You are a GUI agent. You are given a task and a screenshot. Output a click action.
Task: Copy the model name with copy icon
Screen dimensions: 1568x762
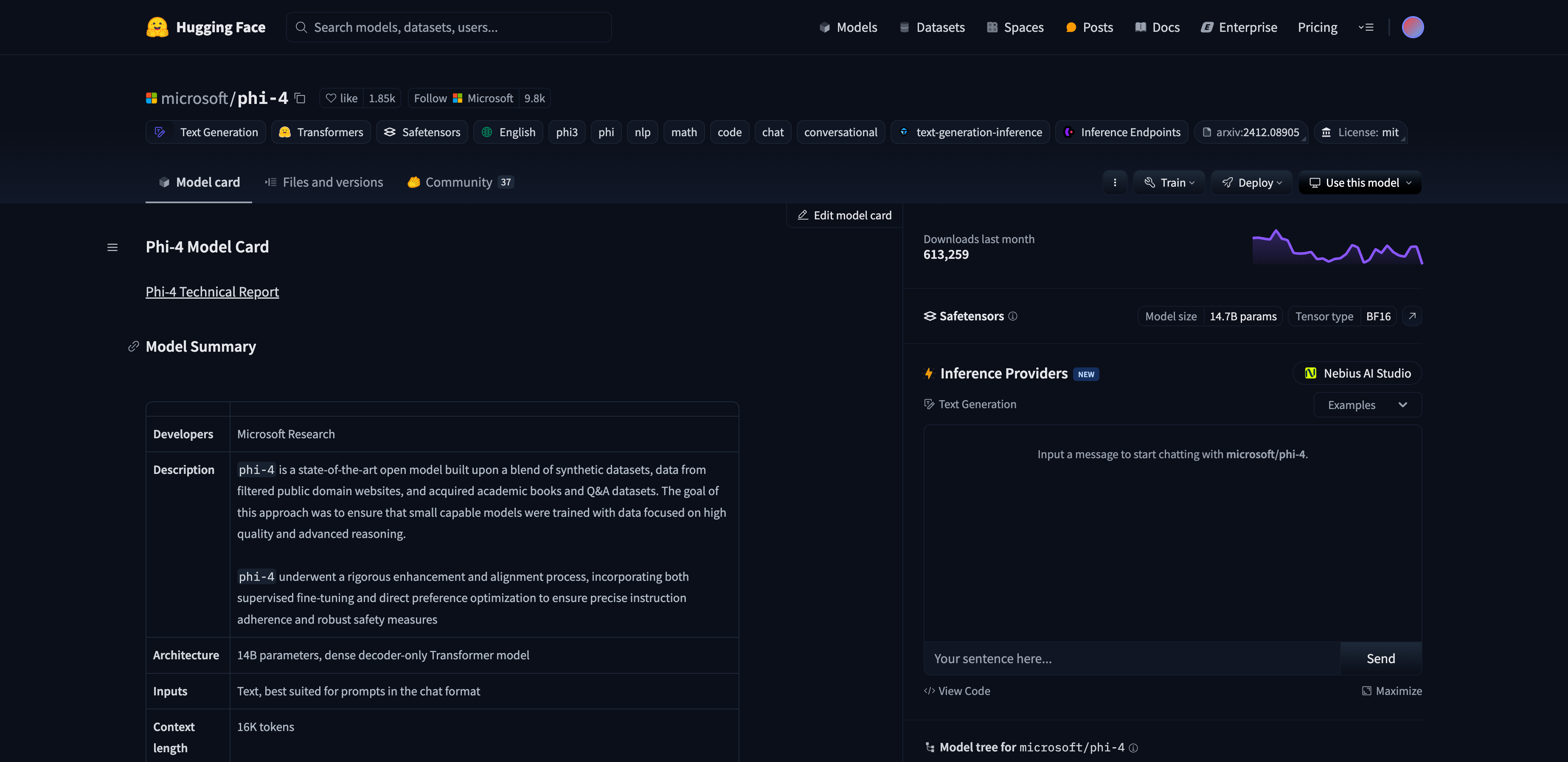[300, 98]
